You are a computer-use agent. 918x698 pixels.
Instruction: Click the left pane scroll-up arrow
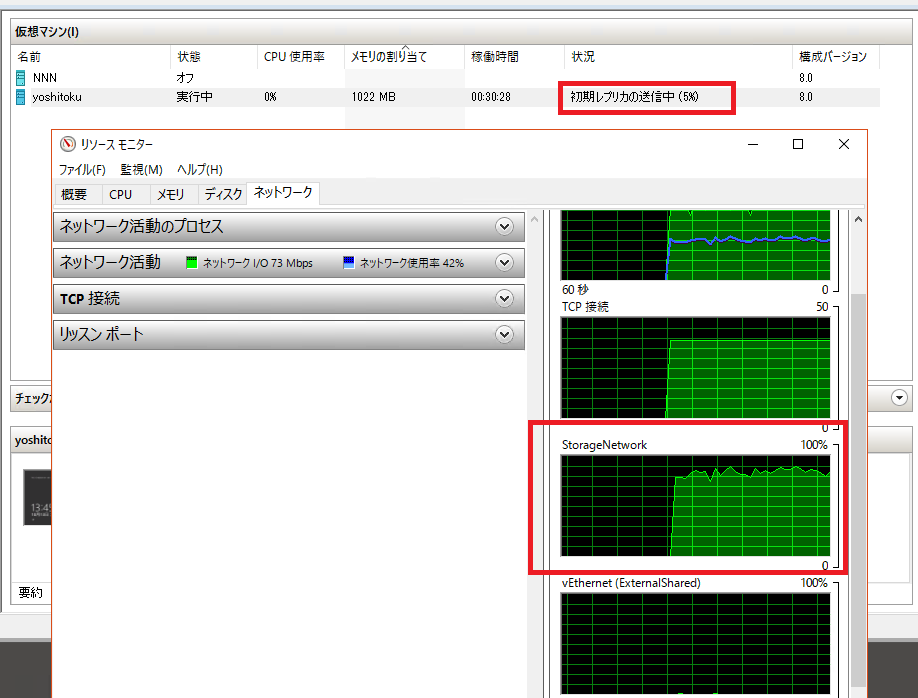[x=534, y=220]
